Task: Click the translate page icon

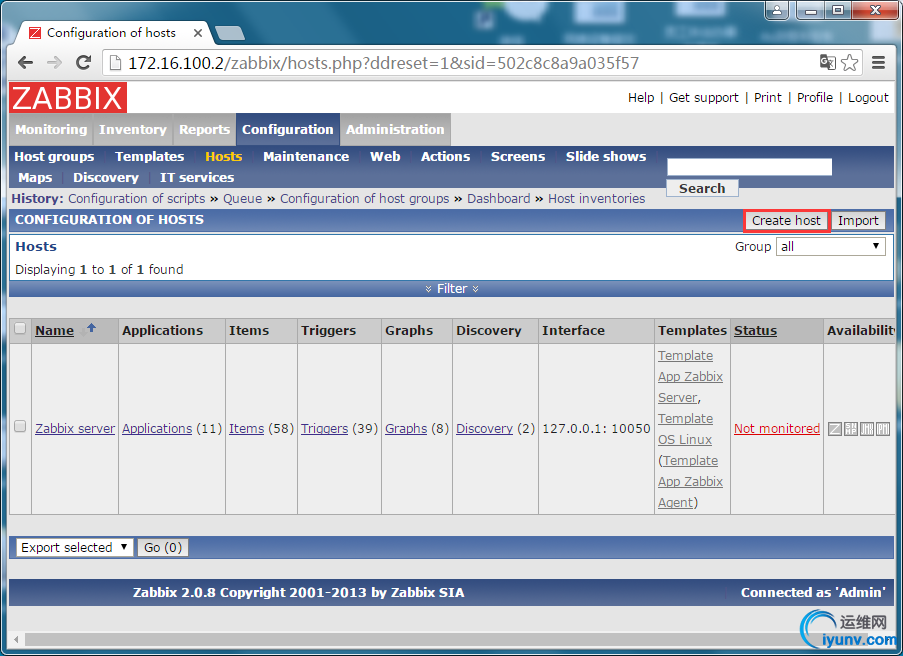Action: [x=828, y=62]
